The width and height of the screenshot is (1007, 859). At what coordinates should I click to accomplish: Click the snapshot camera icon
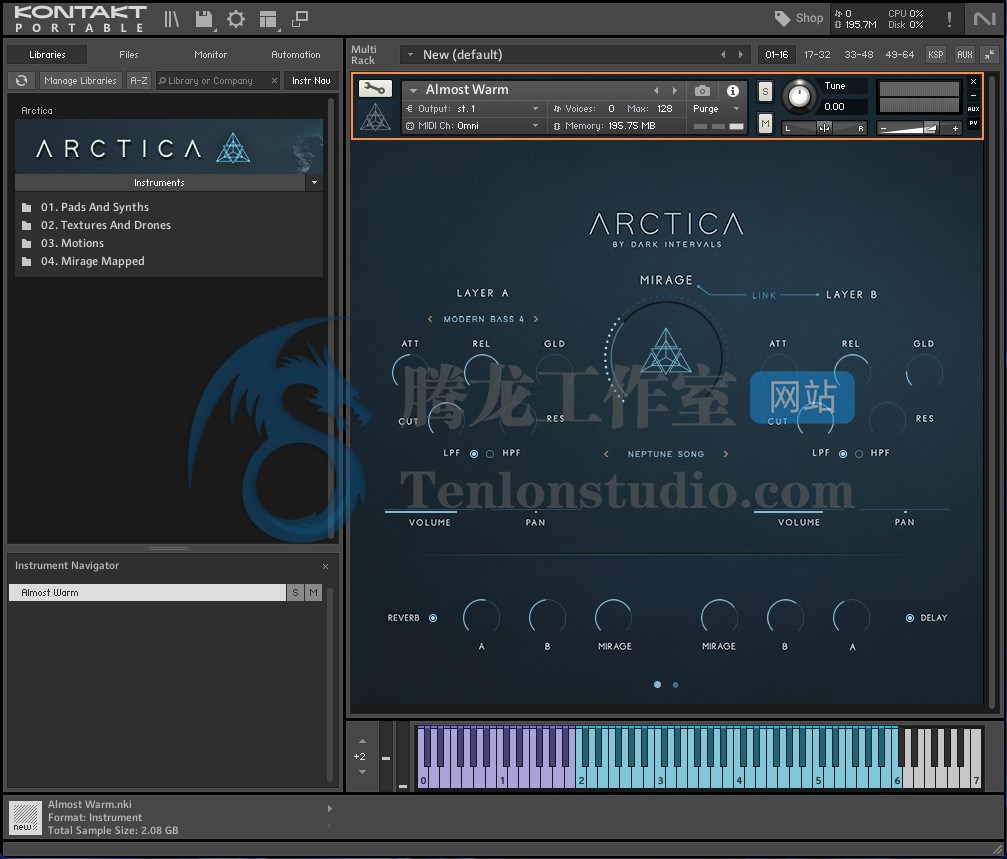click(x=703, y=91)
